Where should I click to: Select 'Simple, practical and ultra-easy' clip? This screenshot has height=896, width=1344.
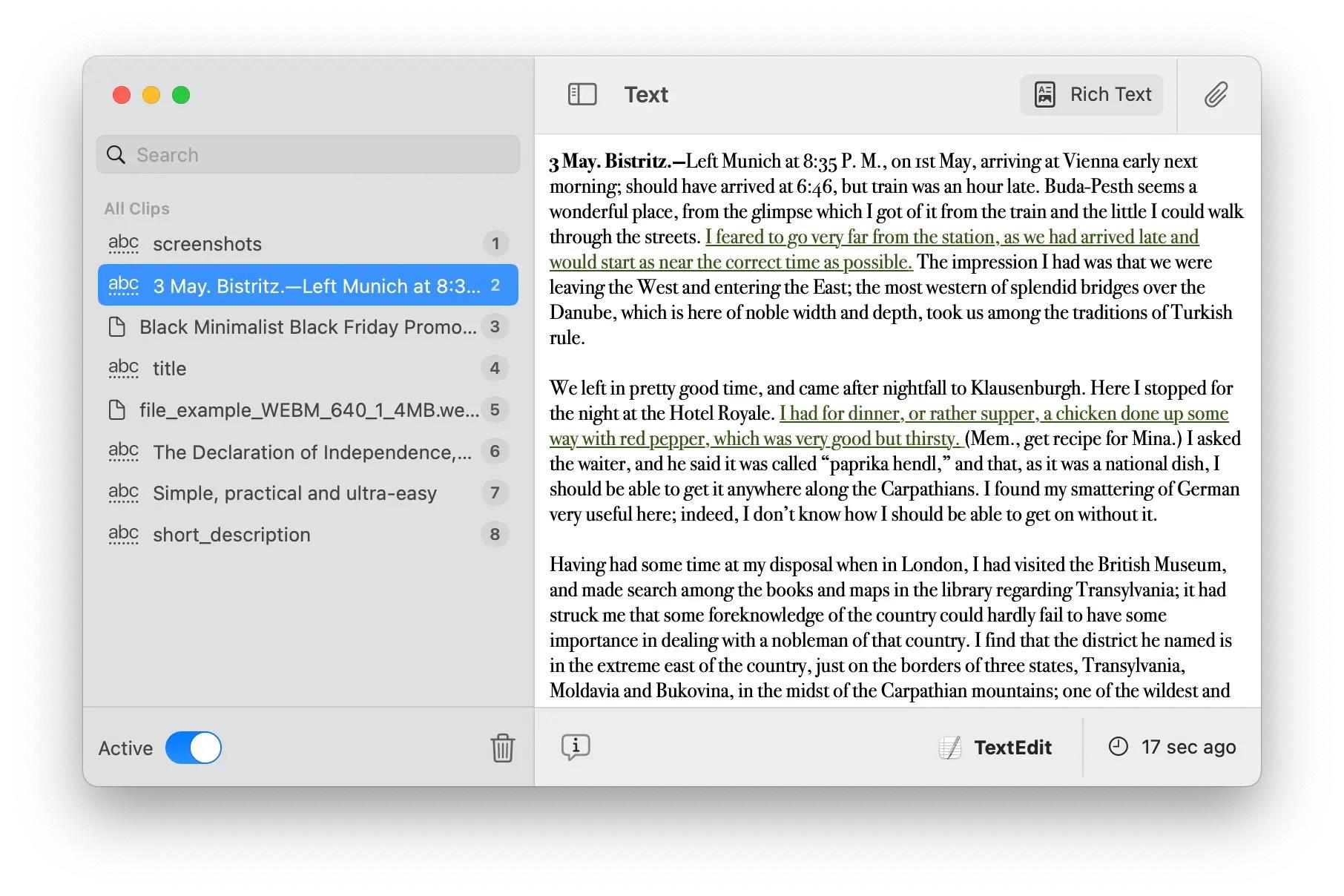pos(308,493)
